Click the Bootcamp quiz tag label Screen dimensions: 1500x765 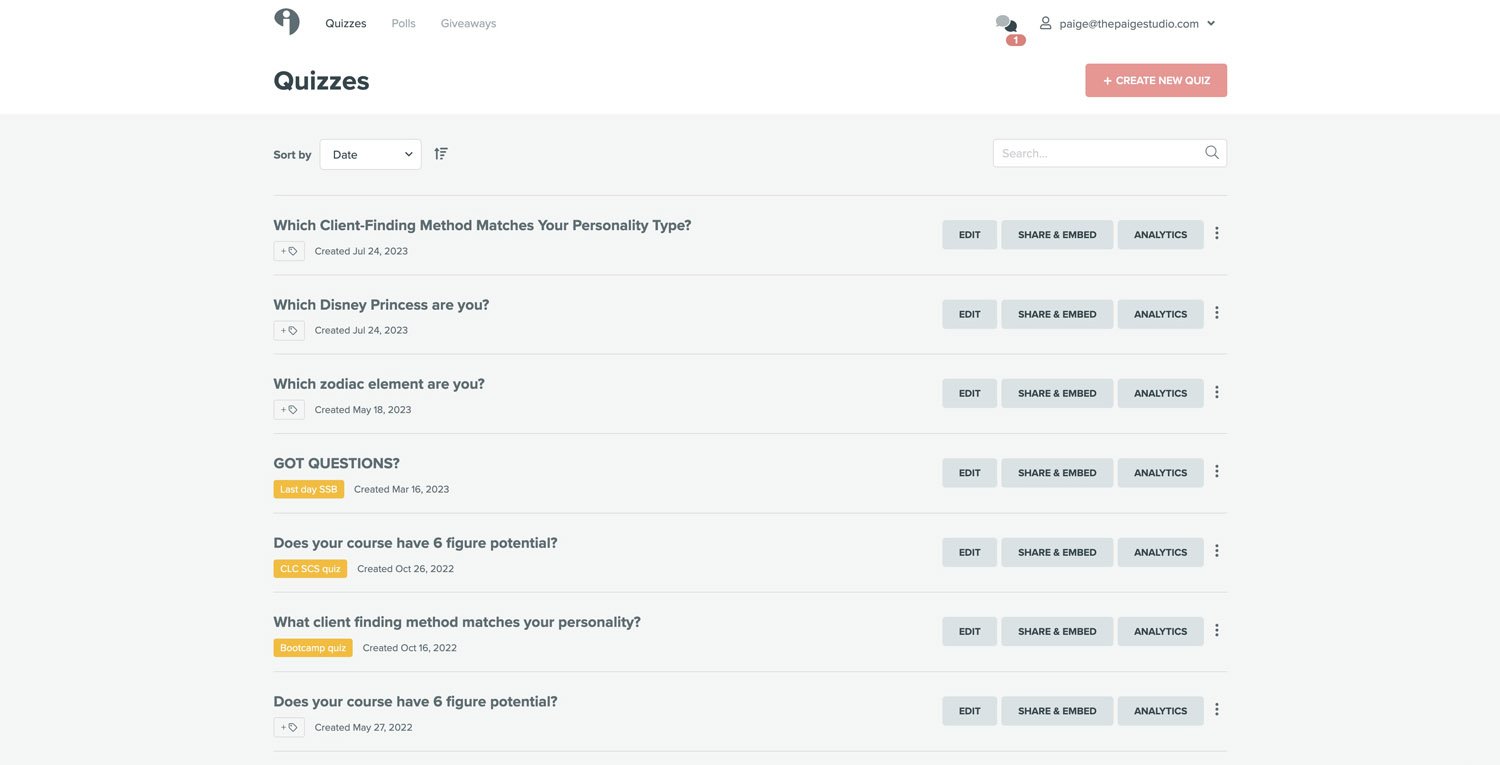[313, 648]
